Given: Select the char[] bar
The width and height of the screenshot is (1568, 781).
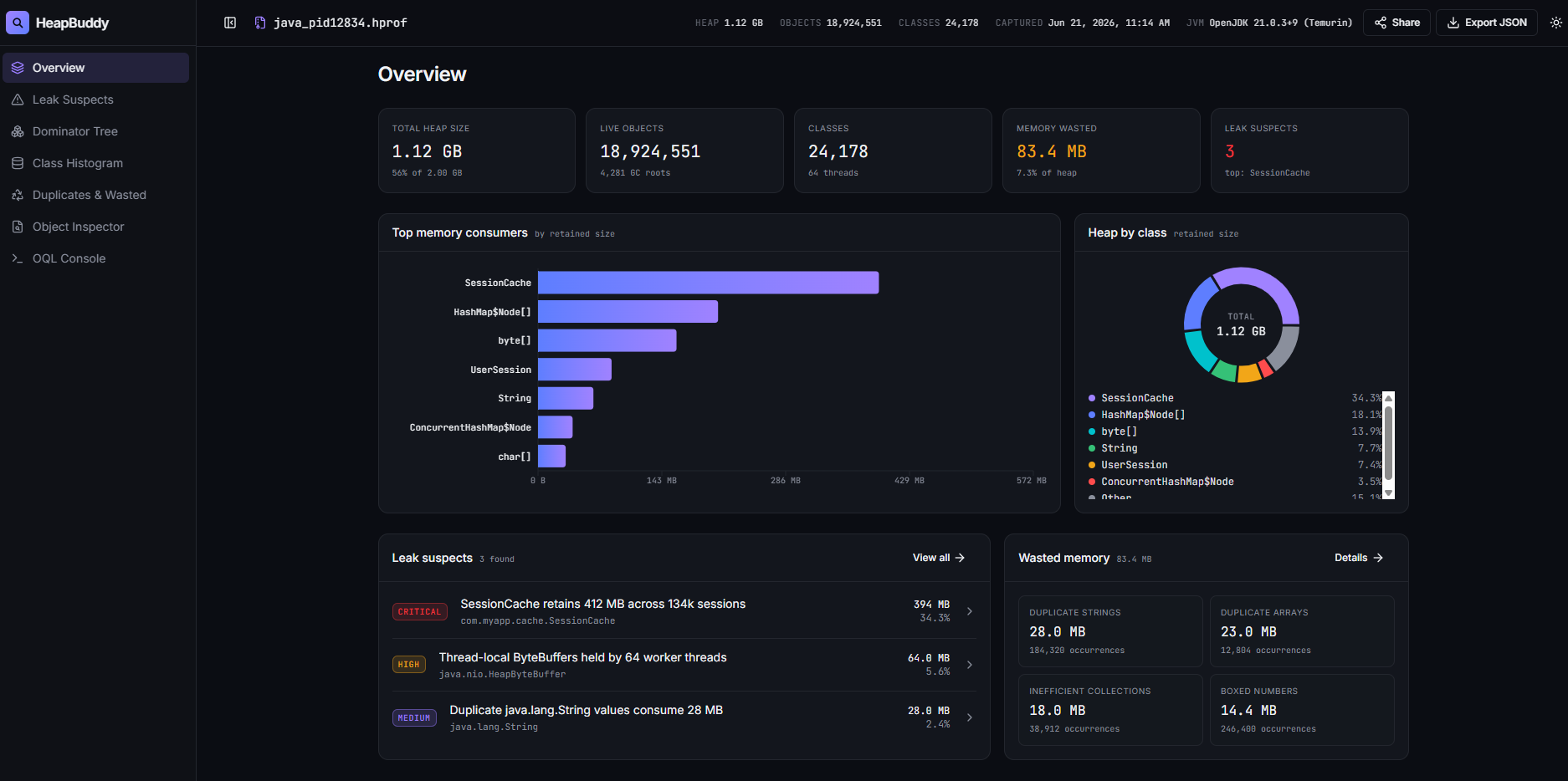Looking at the screenshot, I should coord(551,457).
